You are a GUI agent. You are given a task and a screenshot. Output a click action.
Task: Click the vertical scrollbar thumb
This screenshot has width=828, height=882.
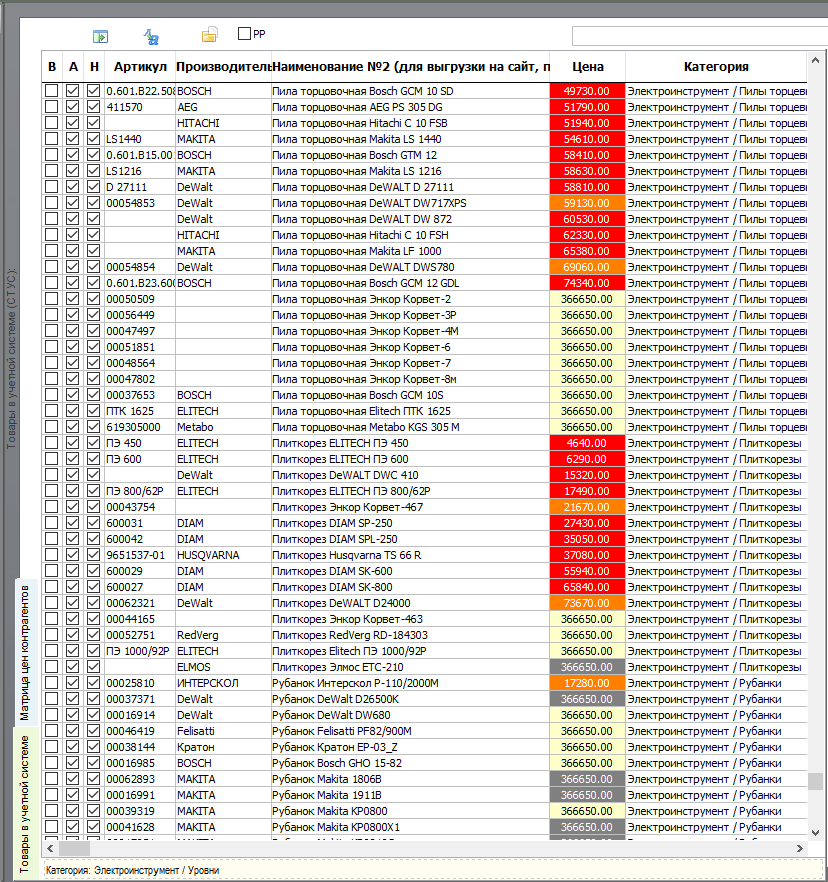click(816, 781)
